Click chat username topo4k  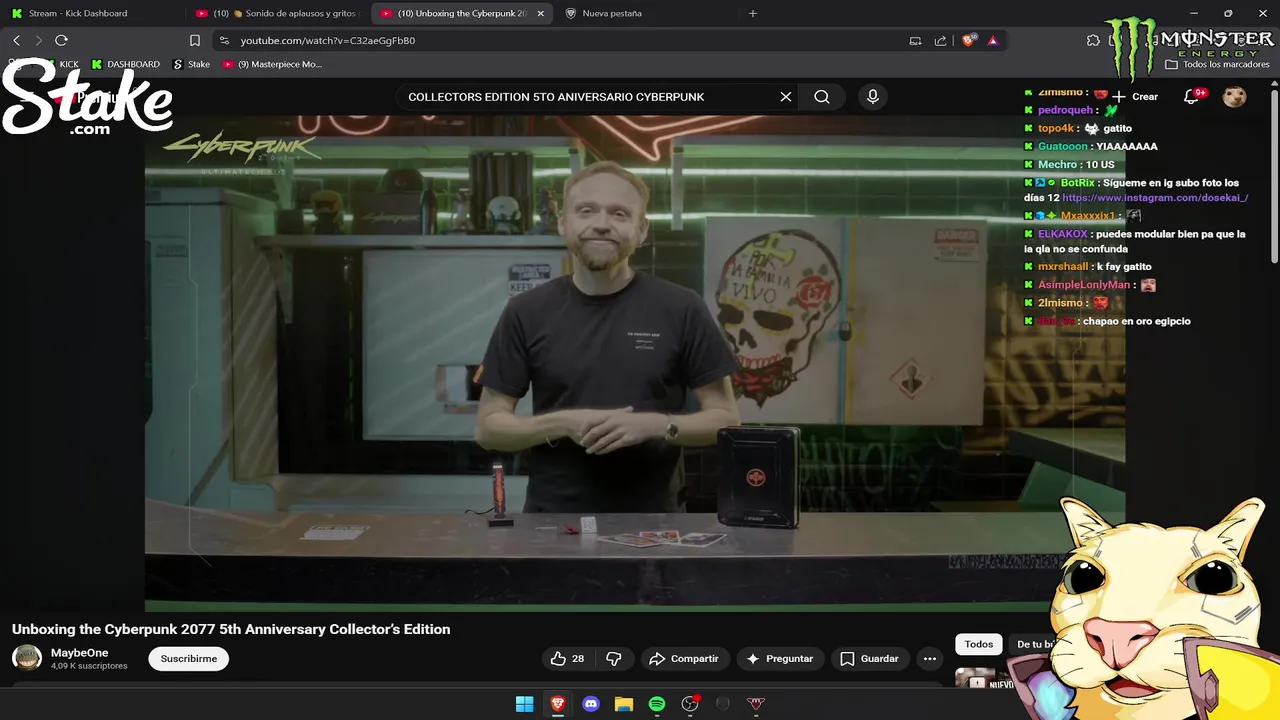point(1055,128)
